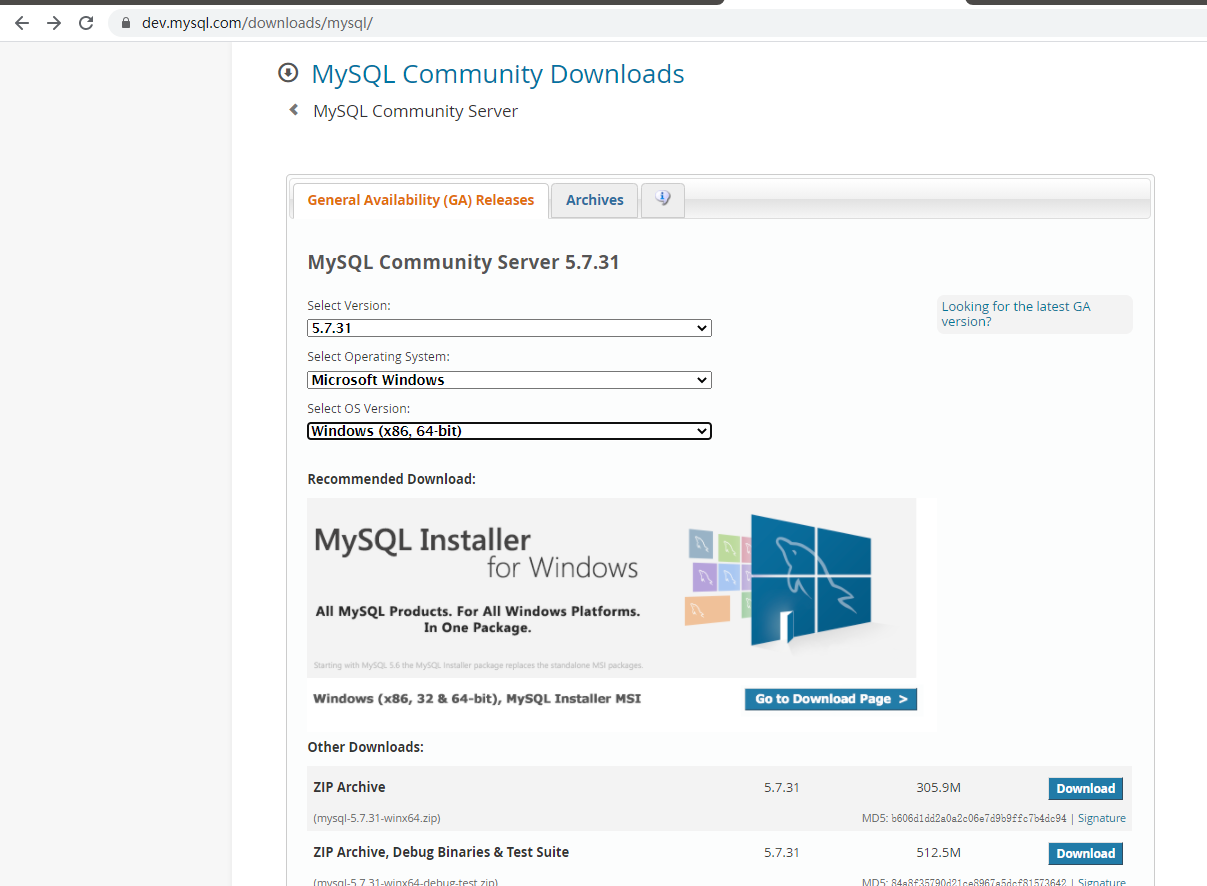Image resolution: width=1207 pixels, height=886 pixels.
Task: Click 'MySQL Community Server 5.7.31' heading
Action: coord(463,263)
